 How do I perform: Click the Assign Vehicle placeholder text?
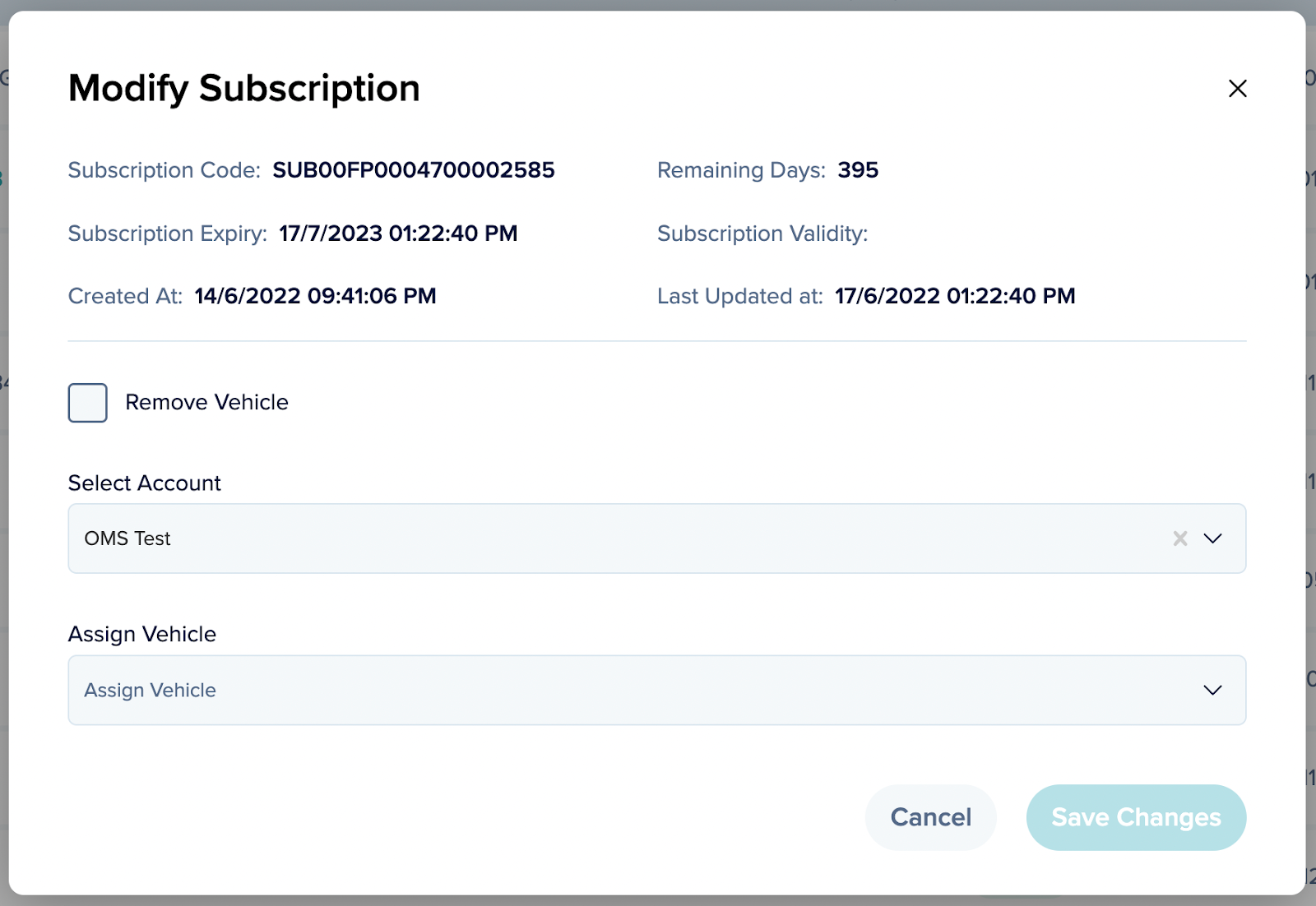[151, 690]
